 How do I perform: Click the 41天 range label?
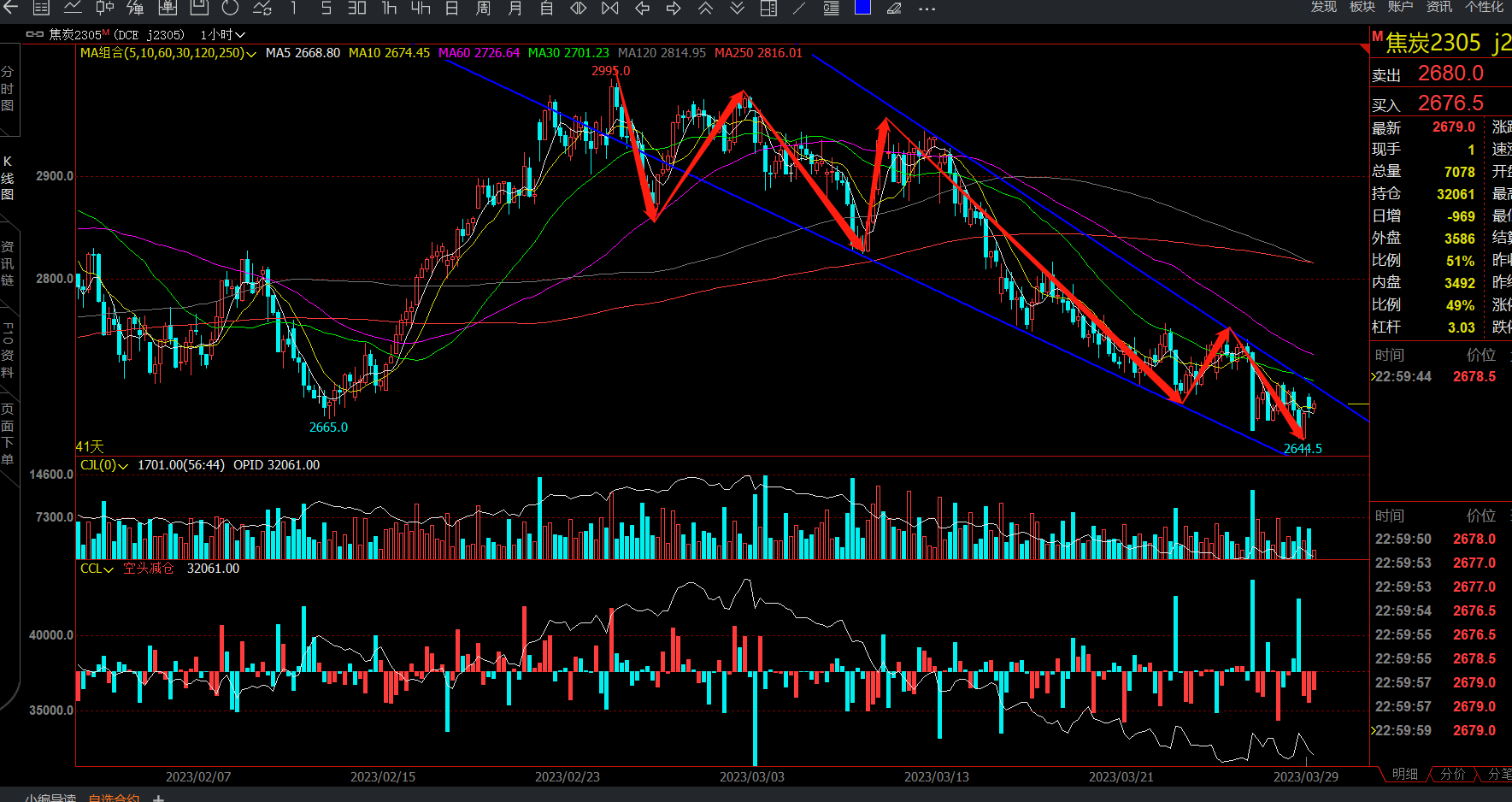coord(90,446)
